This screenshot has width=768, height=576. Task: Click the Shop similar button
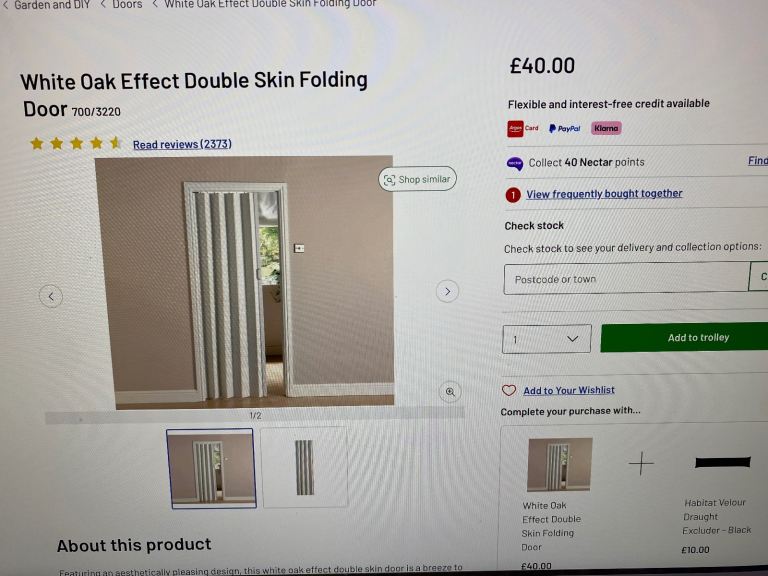pyautogui.click(x=417, y=179)
